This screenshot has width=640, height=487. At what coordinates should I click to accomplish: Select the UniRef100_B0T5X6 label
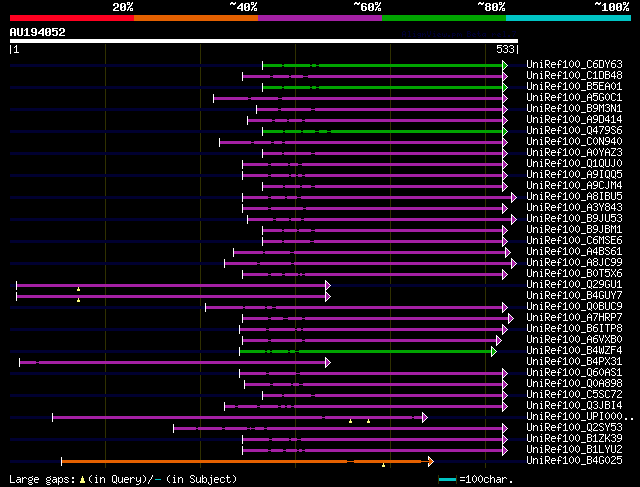point(574,274)
